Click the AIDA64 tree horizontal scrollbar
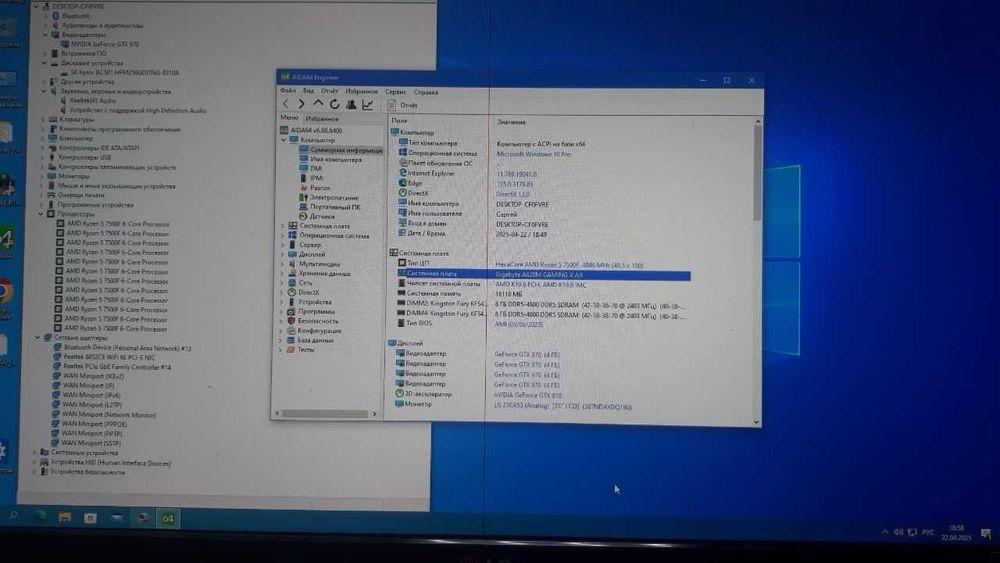 tap(325, 414)
